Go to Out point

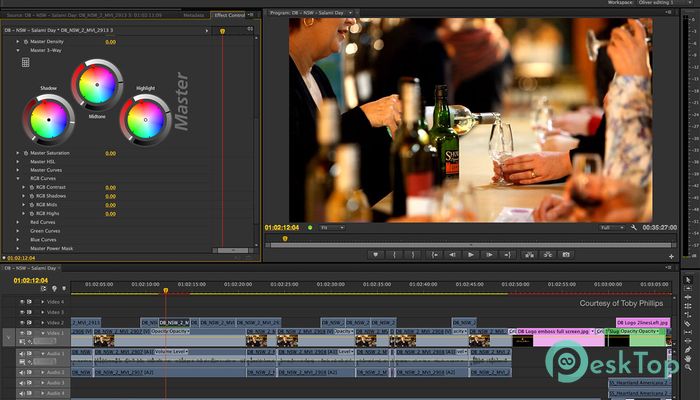tap(508, 254)
